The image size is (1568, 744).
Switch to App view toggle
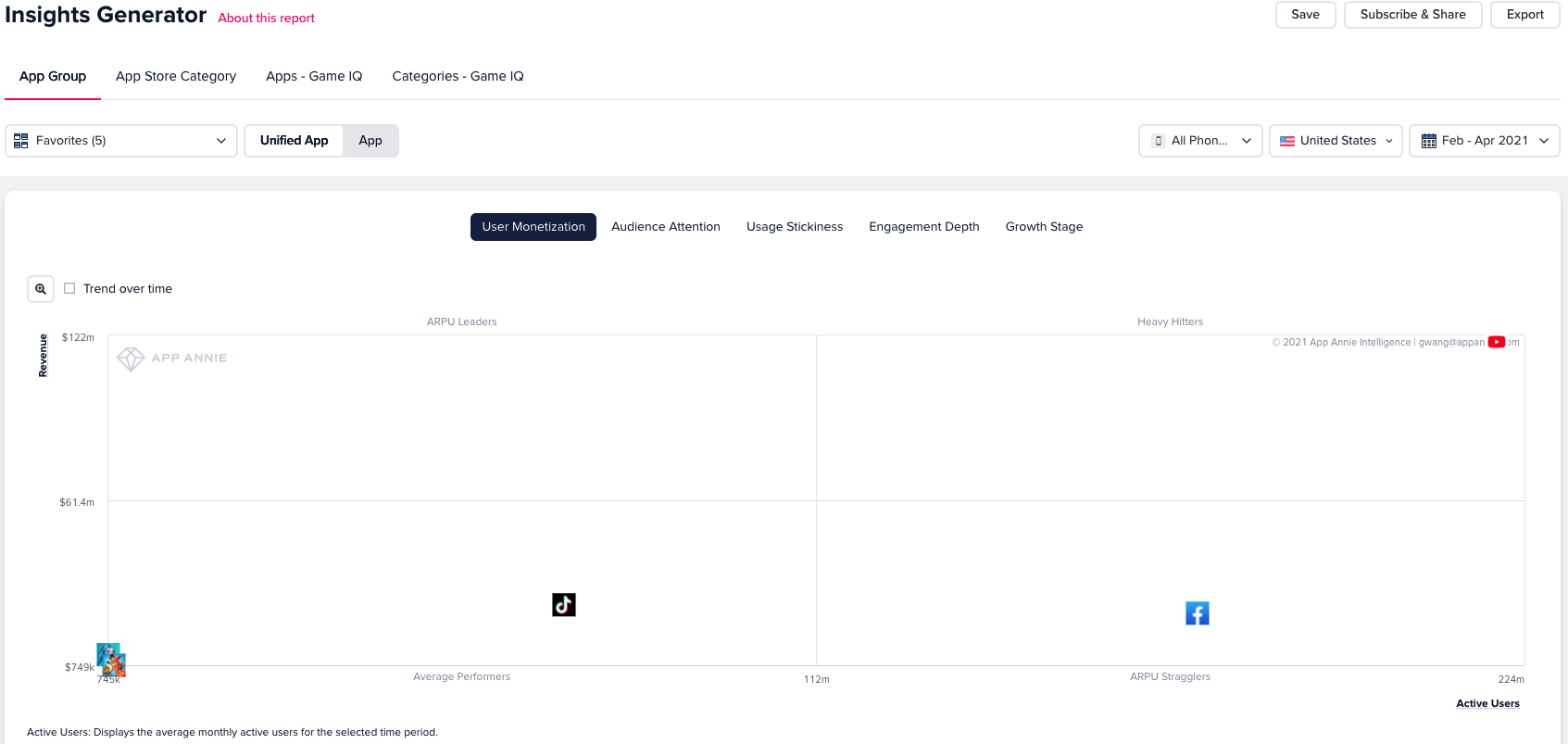[x=370, y=141]
